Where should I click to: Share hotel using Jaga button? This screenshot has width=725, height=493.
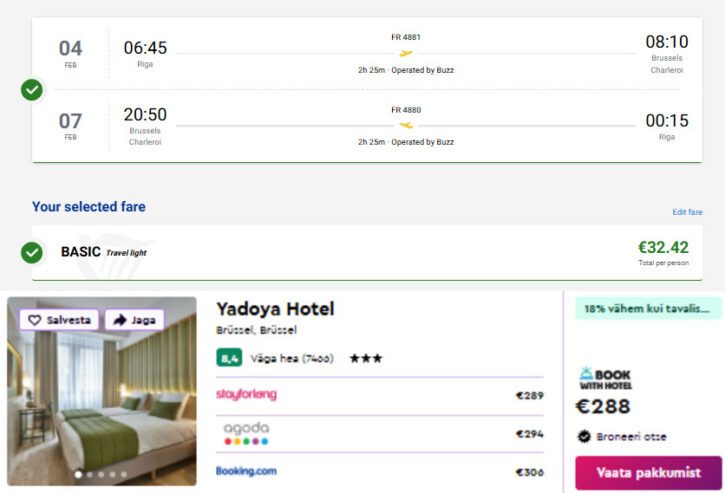[x=134, y=320]
